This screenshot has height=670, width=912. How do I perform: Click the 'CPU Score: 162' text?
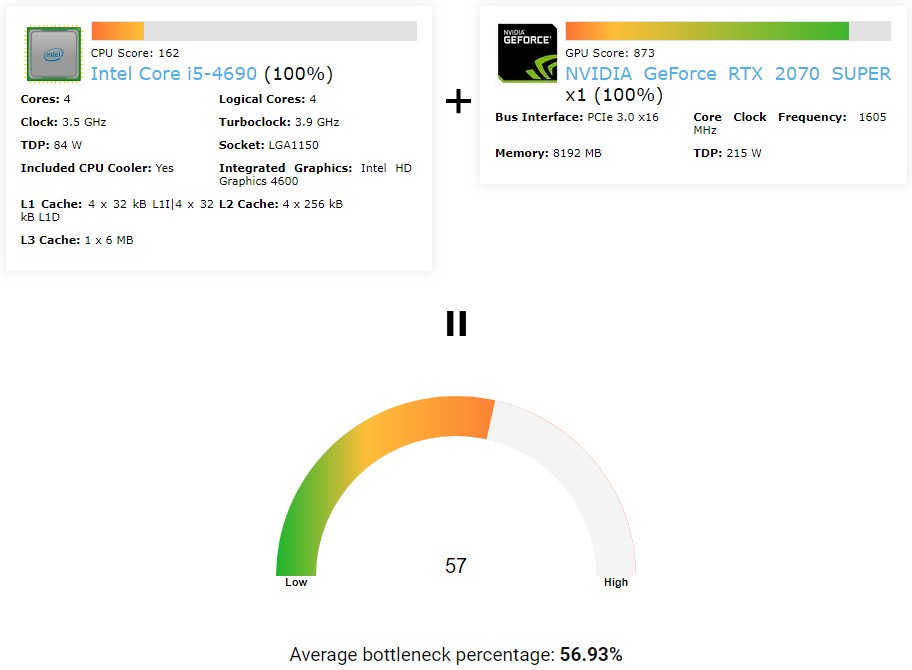pyautogui.click(x=135, y=53)
